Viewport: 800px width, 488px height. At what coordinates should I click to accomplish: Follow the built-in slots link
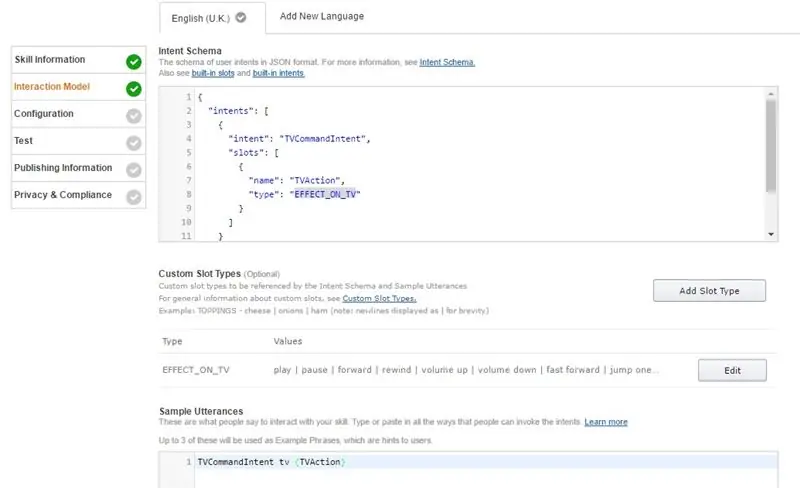pyautogui.click(x=213, y=74)
